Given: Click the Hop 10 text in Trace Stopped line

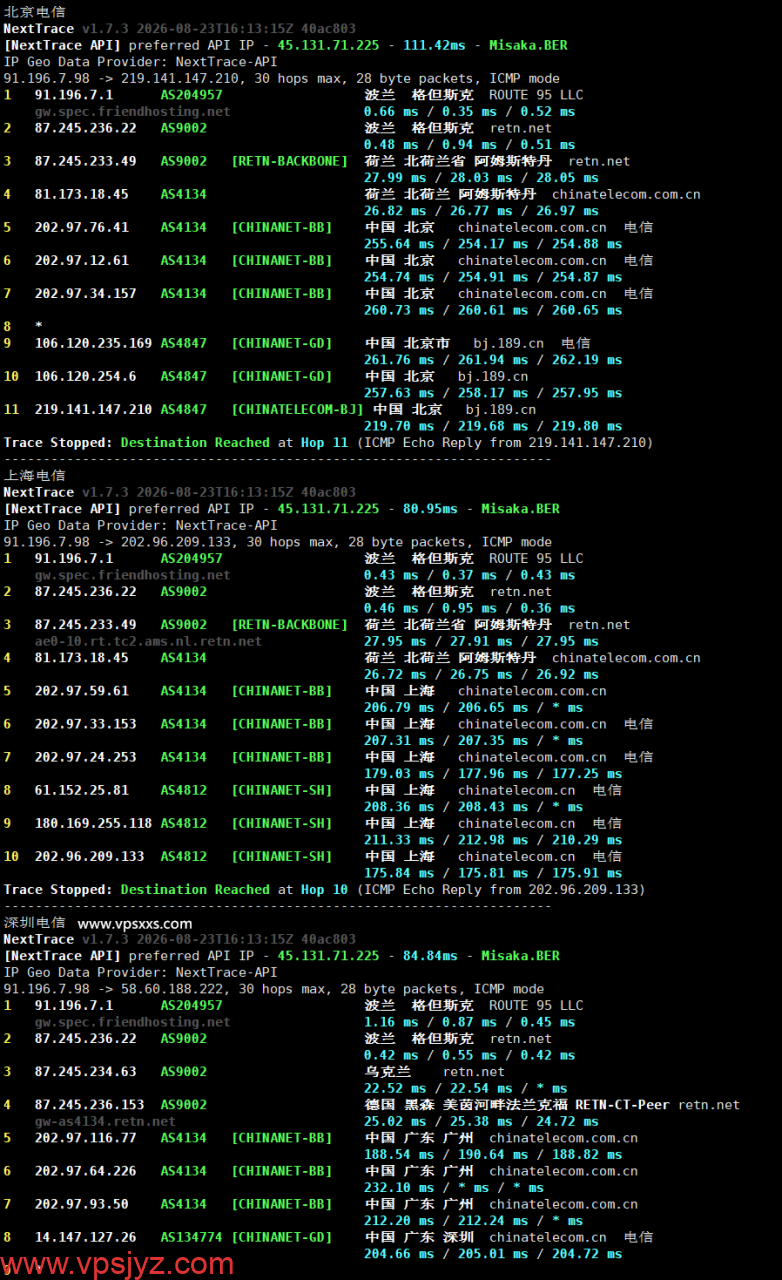Looking at the screenshot, I should (x=325, y=890).
